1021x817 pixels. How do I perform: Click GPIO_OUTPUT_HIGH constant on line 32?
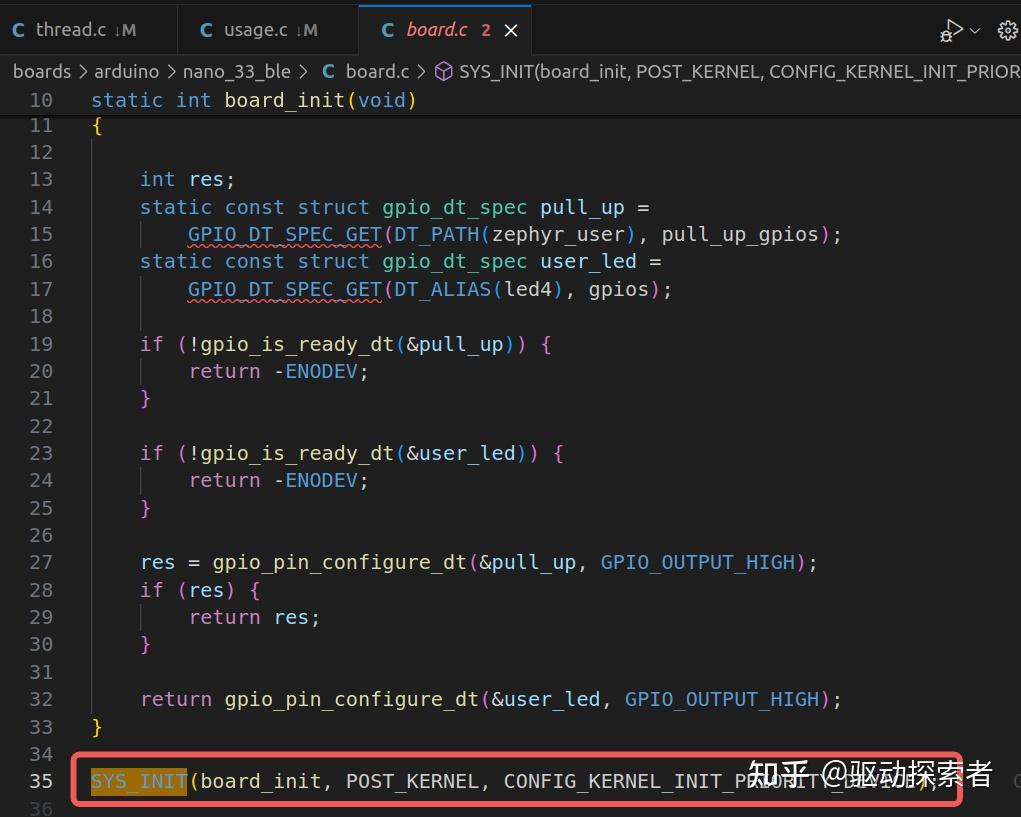[722, 699]
